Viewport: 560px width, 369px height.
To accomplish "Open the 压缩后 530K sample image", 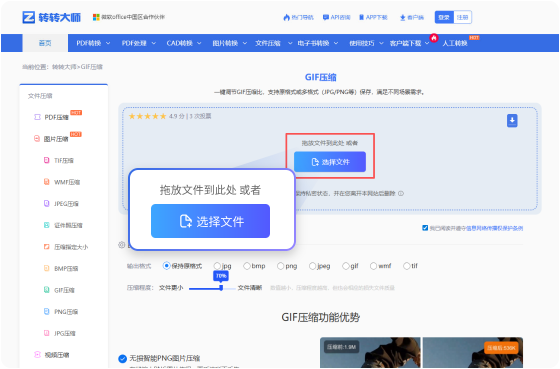I will tap(473, 352).
